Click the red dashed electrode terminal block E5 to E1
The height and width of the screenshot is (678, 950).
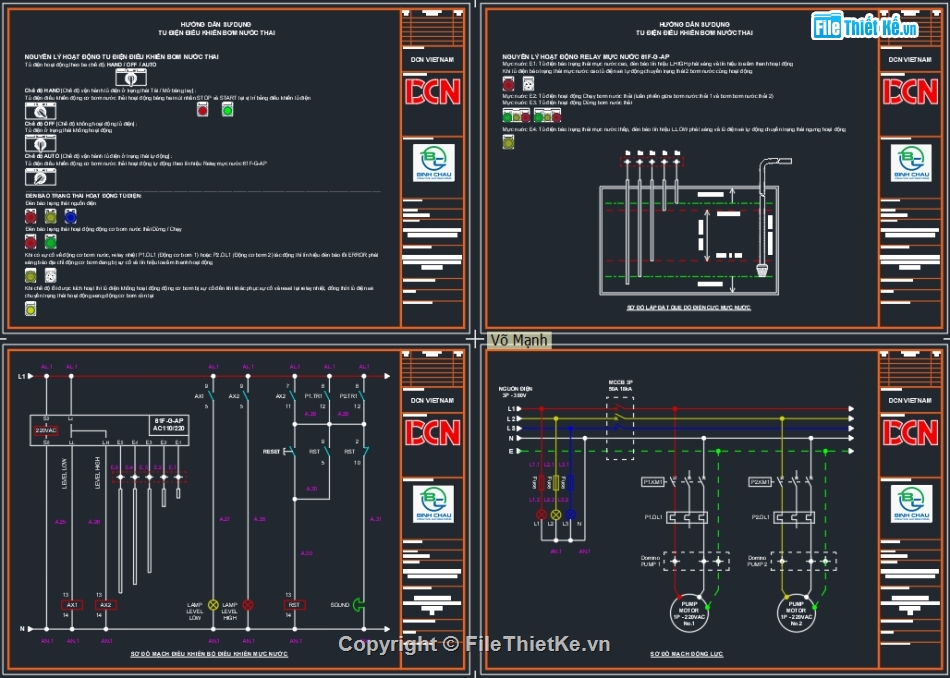coord(149,477)
